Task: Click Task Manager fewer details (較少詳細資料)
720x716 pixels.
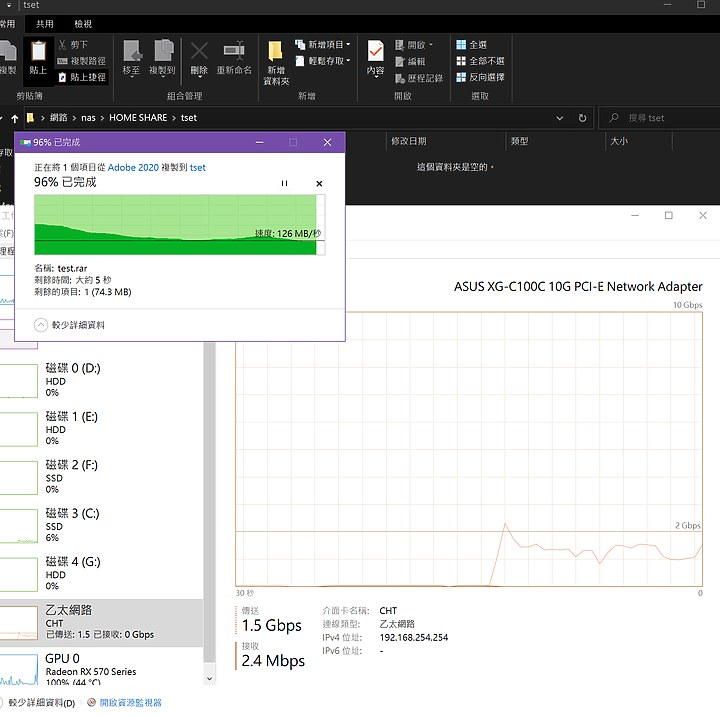Action: click(38, 703)
